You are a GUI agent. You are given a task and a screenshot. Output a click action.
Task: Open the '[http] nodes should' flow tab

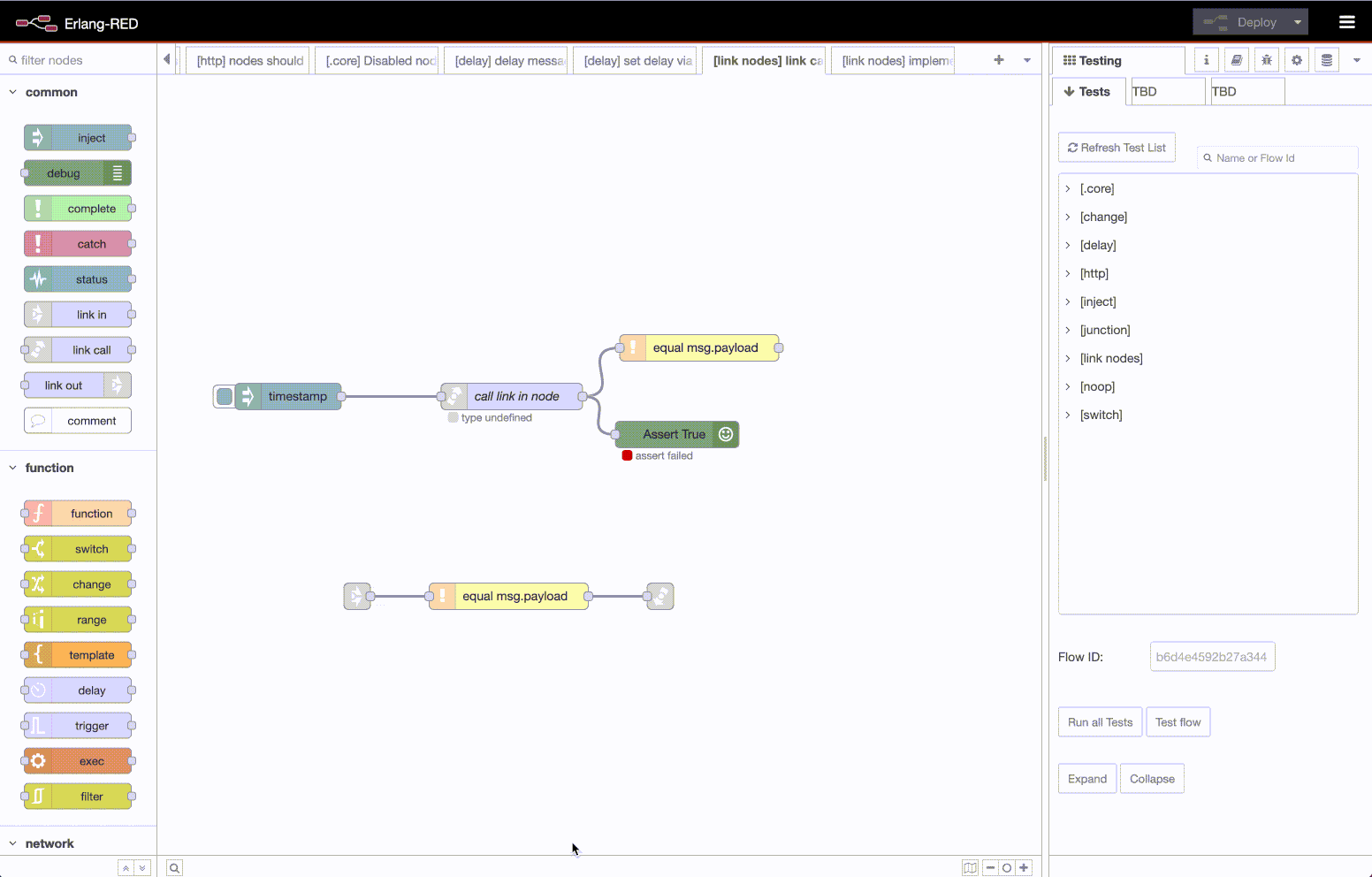coord(248,60)
